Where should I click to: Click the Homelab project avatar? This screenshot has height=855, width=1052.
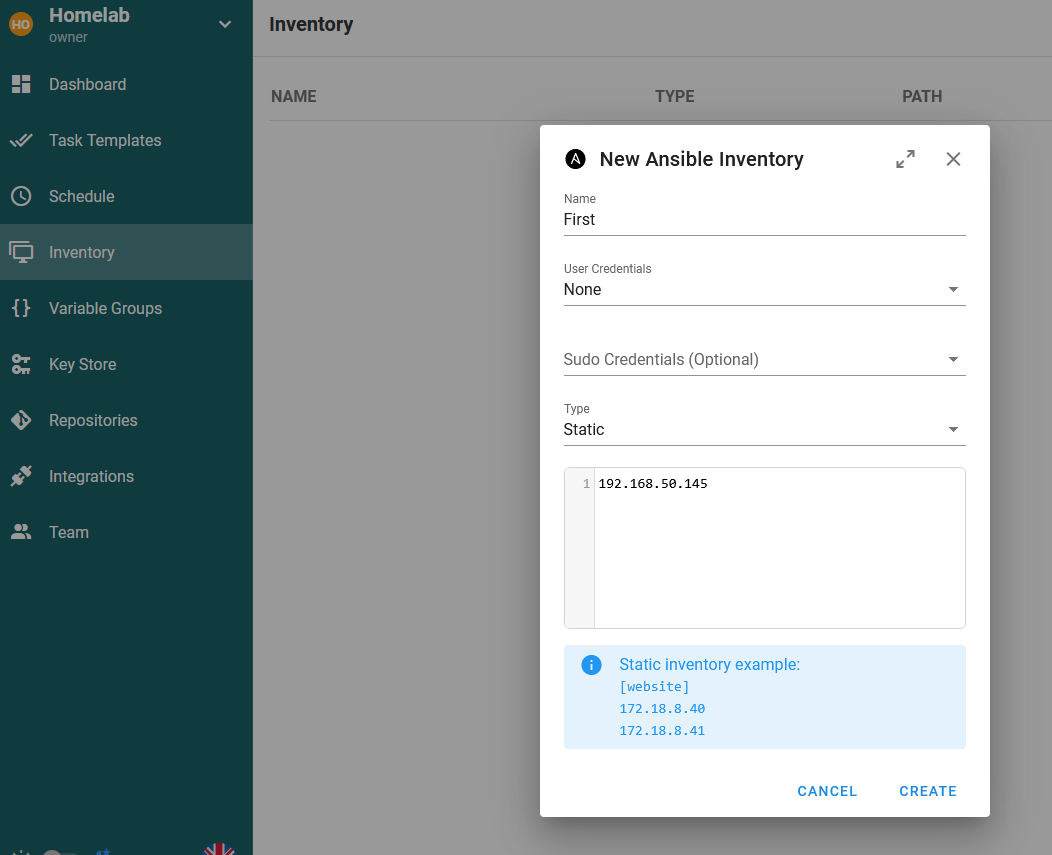coord(21,25)
